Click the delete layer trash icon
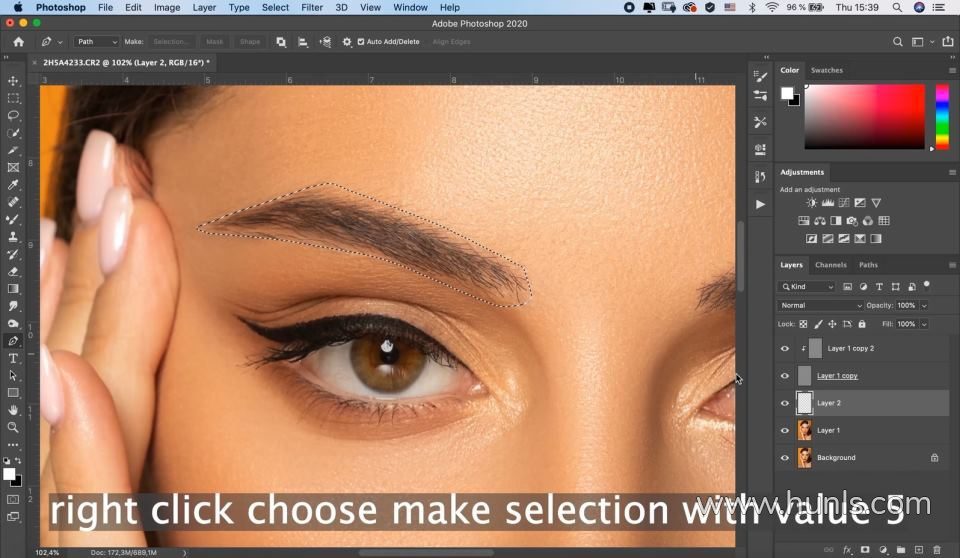 pos(937,550)
